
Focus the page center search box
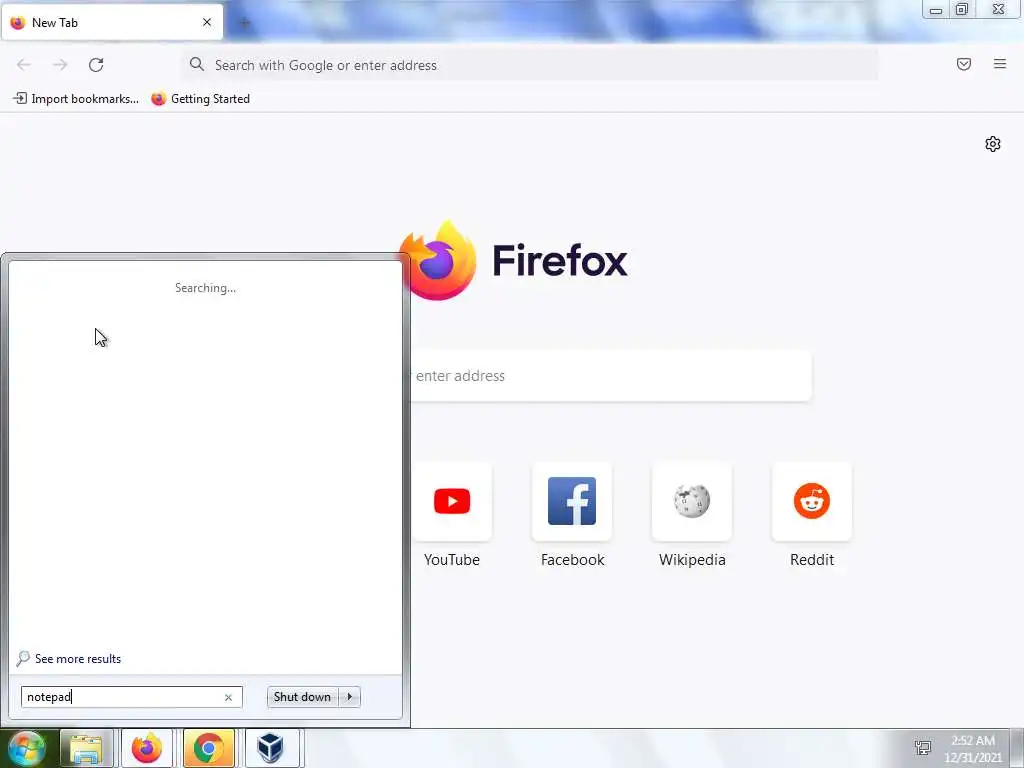coord(611,376)
